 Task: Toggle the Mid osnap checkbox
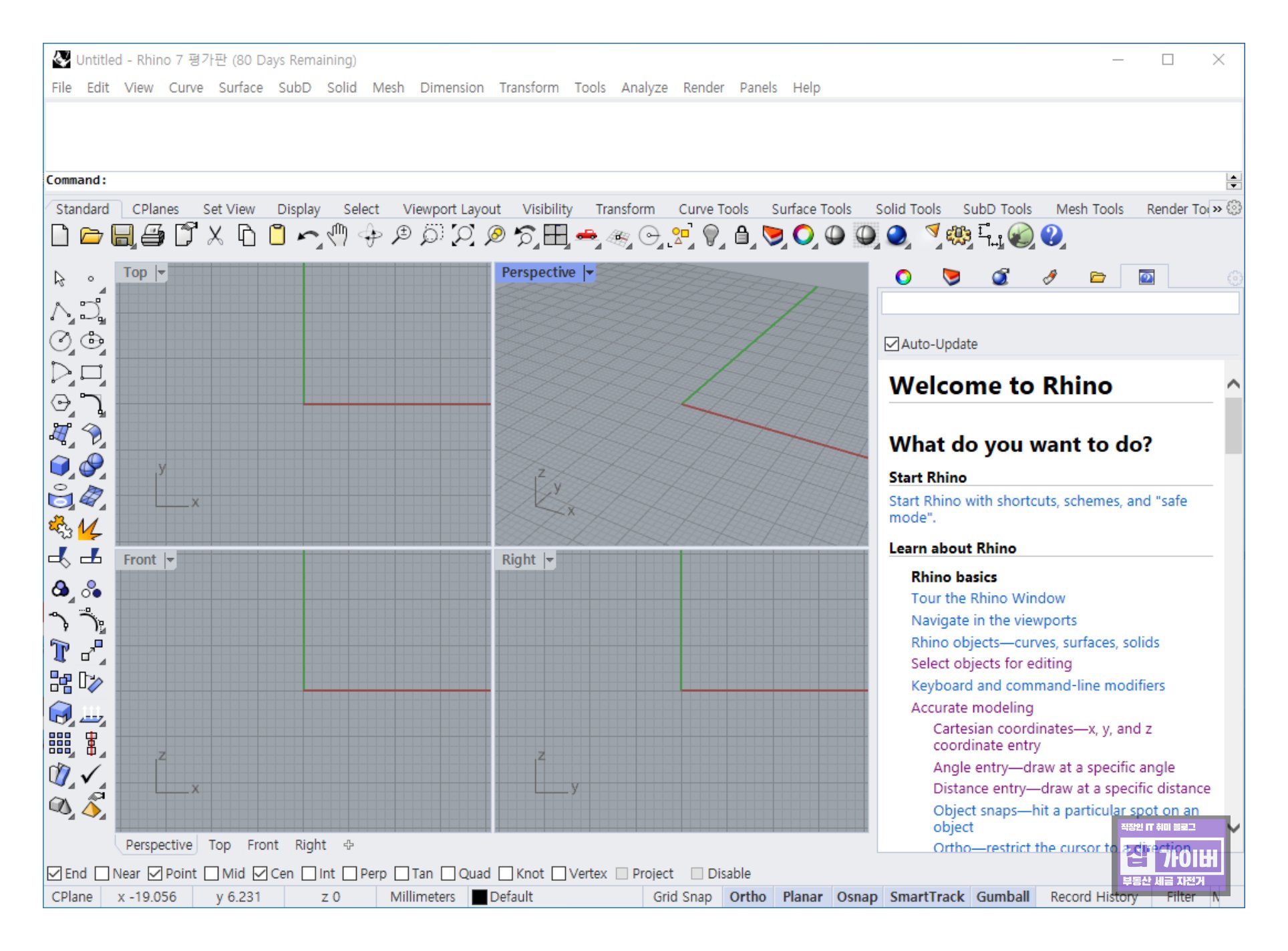[212, 874]
